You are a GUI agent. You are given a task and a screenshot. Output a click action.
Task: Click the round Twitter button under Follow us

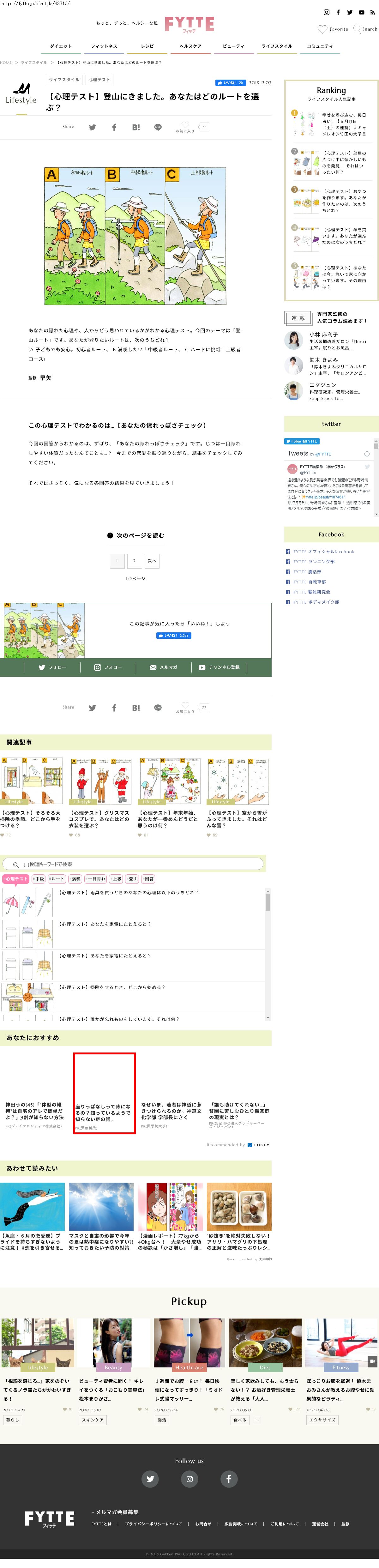coord(150,1479)
